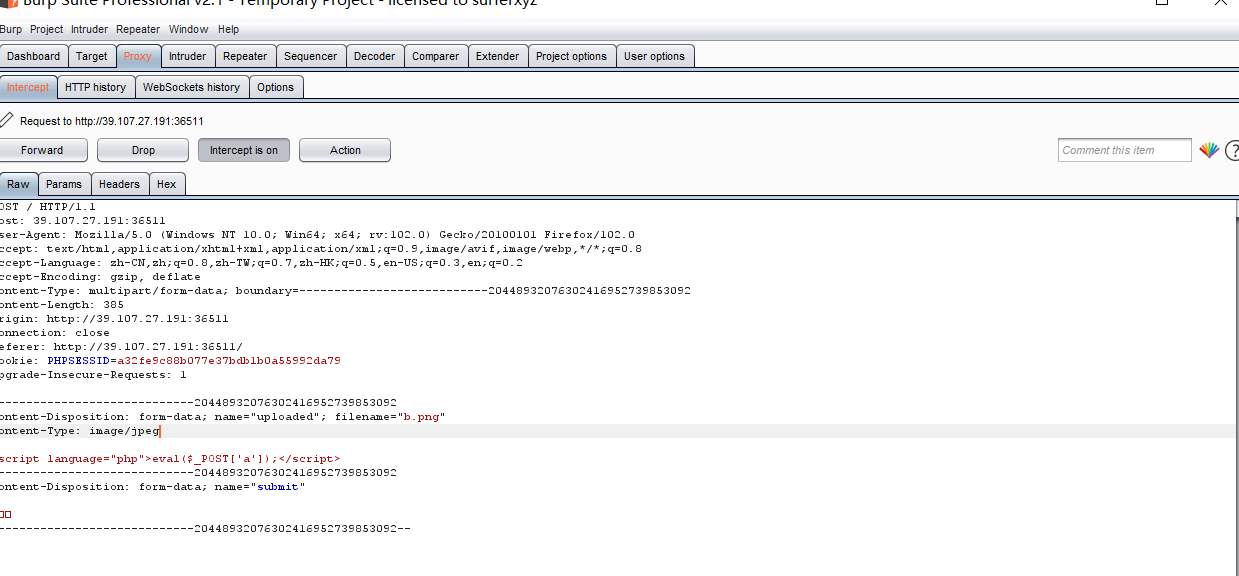Switch to the Repeater tool tab
The width and height of the screenshot is (1239, 576).
(x=245, y=56)
